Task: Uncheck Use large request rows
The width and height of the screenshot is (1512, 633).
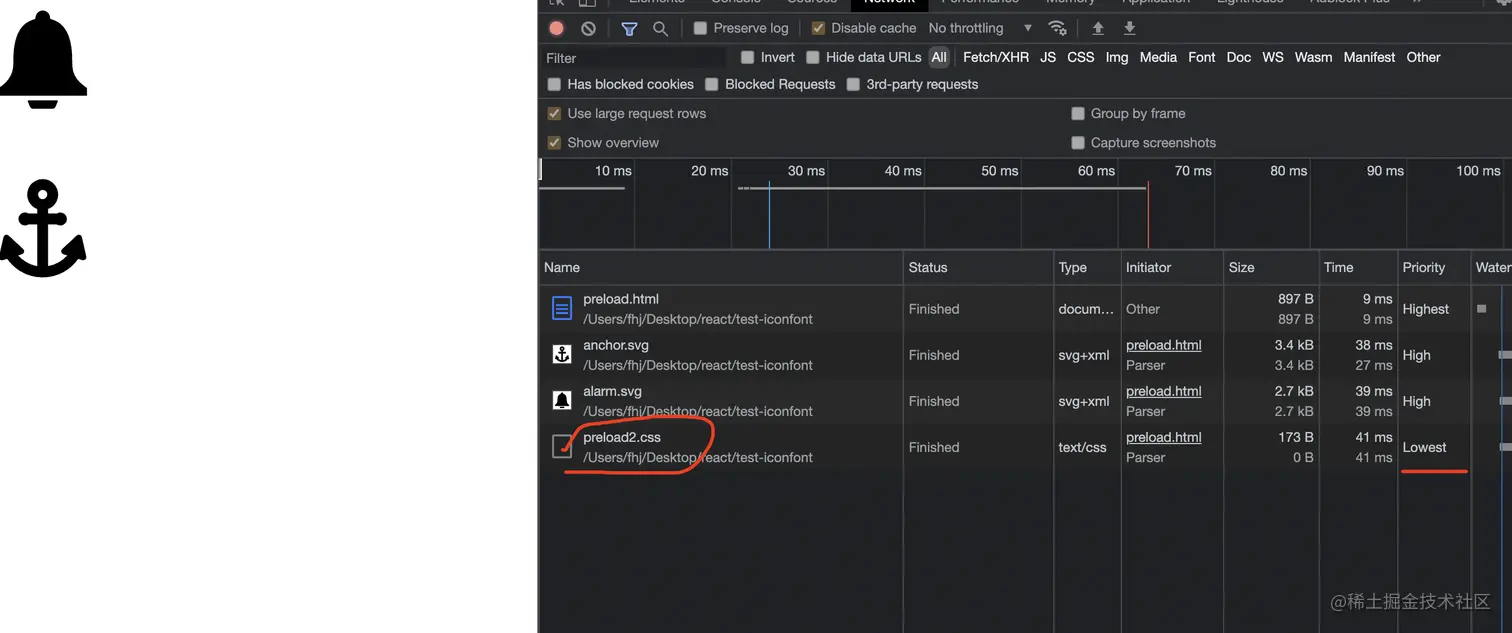Action: (x=554, y=113)
